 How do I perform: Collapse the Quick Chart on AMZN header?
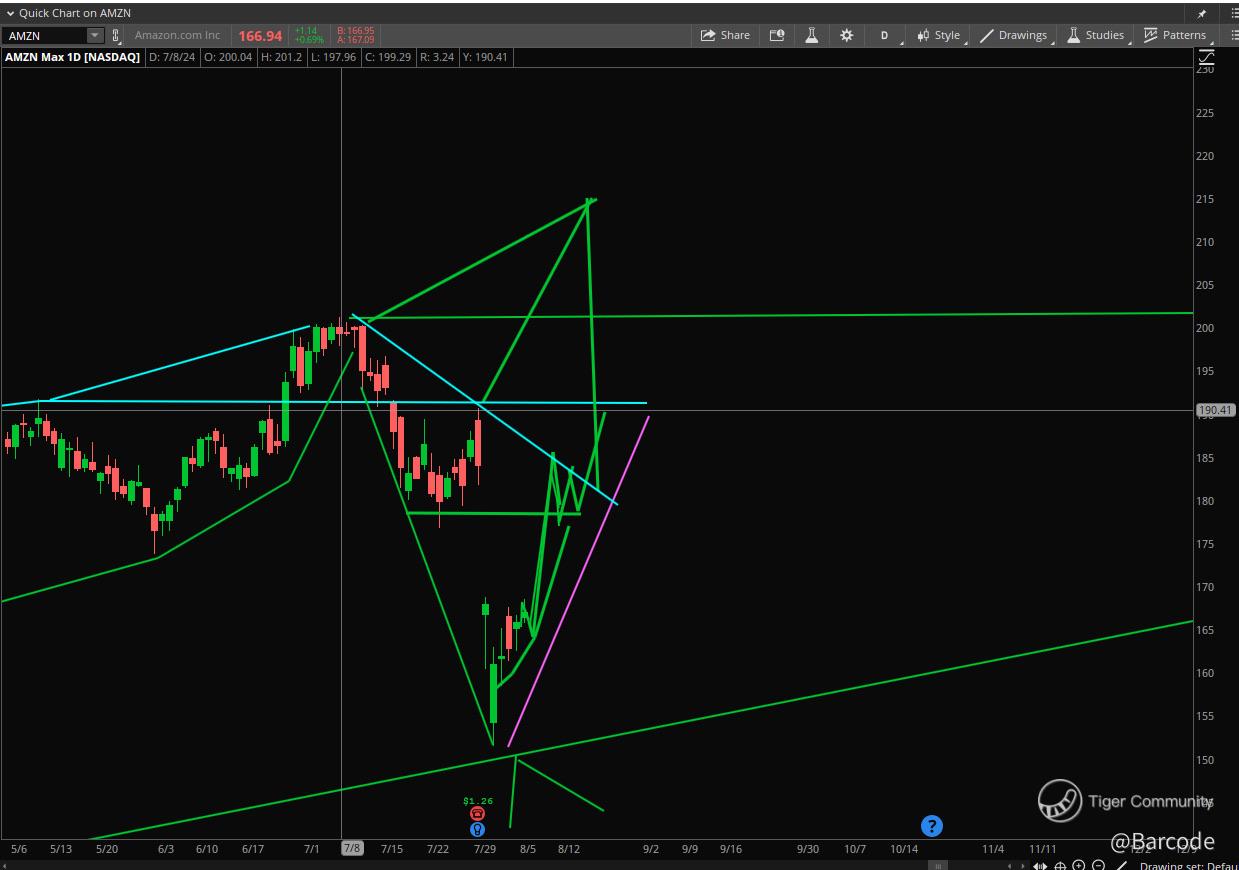coord(11,13)
